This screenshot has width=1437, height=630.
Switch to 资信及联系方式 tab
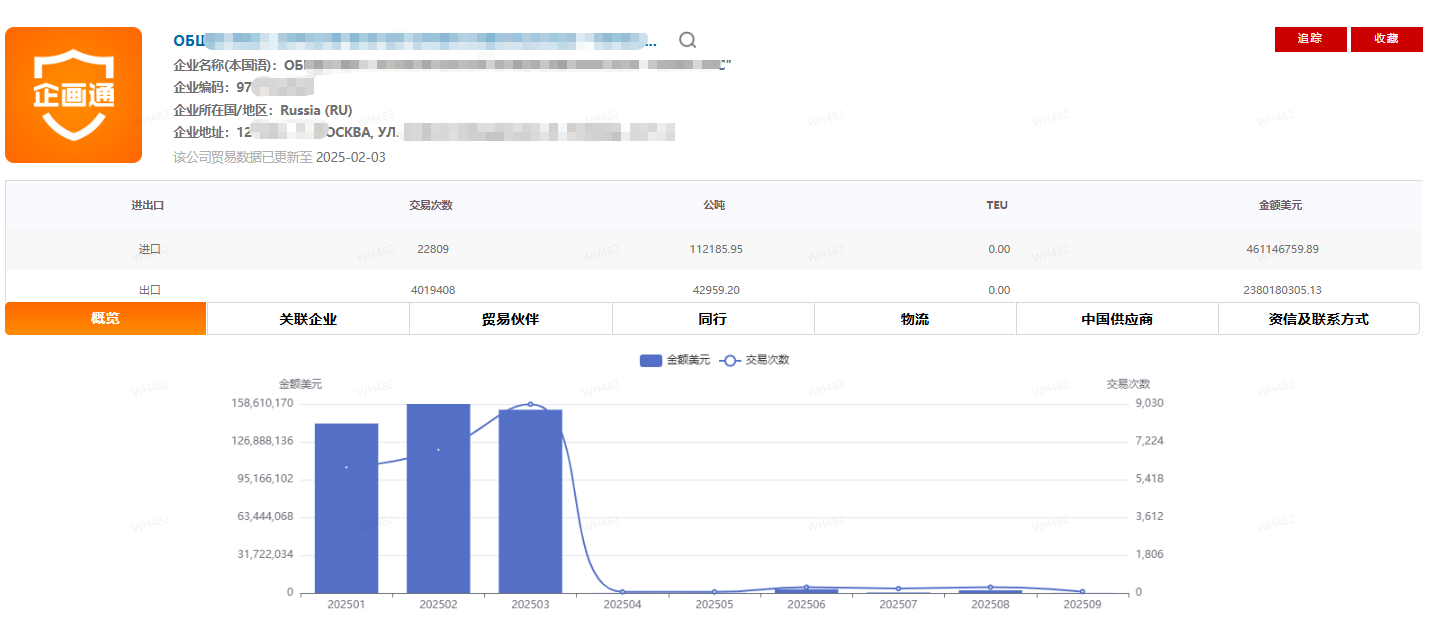(x=1318, y=319)
